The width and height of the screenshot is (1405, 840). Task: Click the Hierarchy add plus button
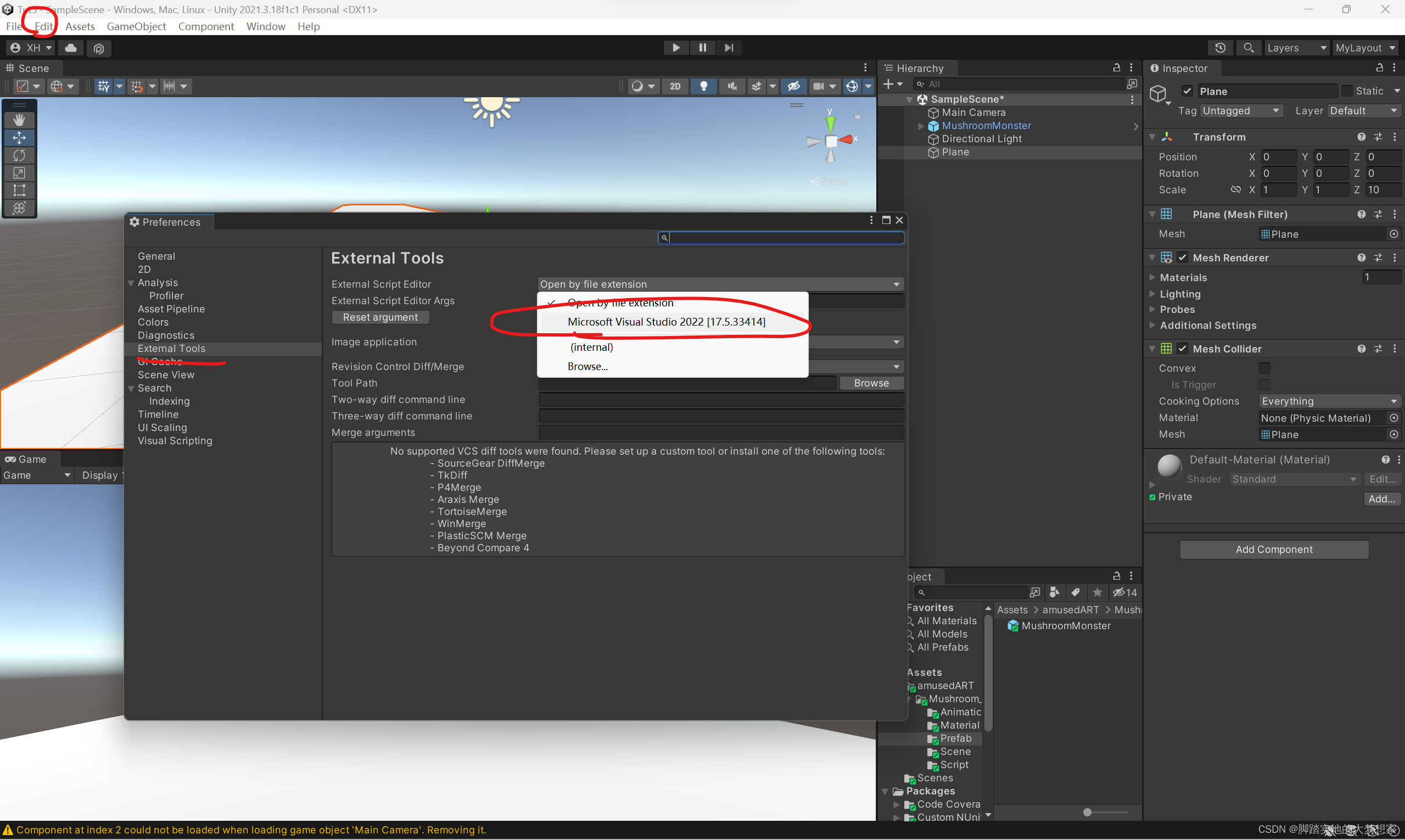[888, 84]
